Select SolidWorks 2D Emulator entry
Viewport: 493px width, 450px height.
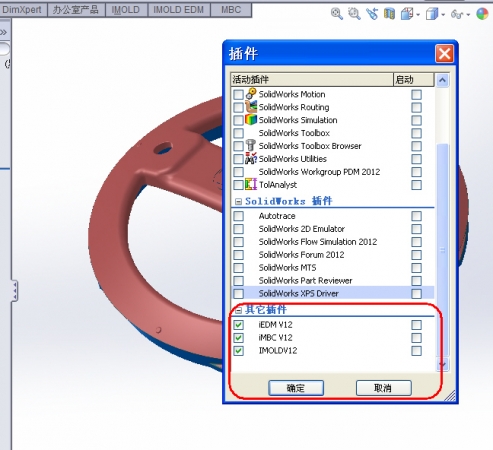tap(302, 229)
